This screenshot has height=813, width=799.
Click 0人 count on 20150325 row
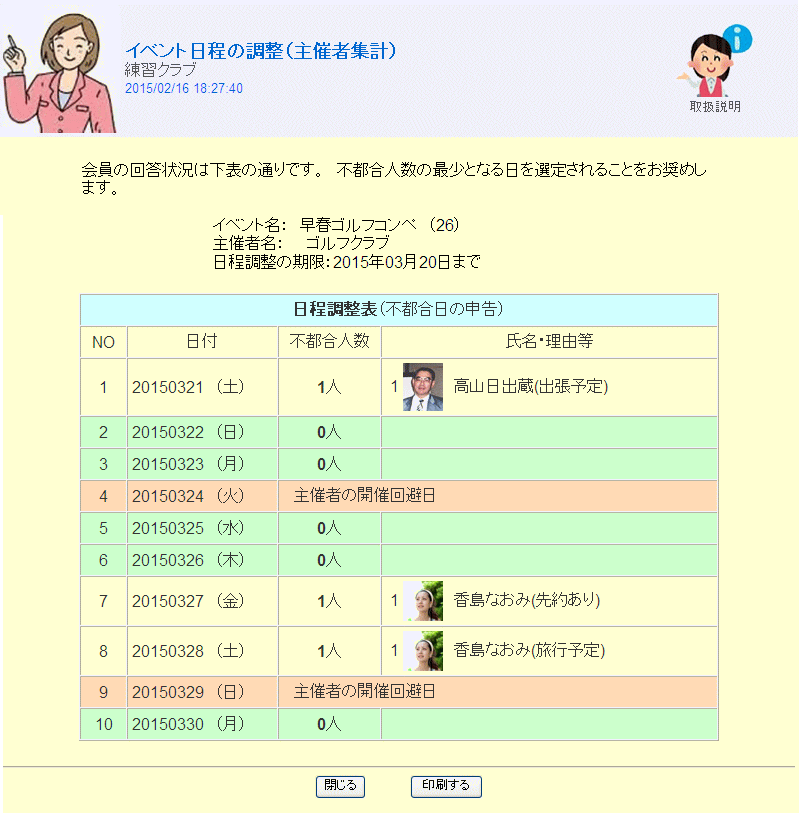pos(329,528)
